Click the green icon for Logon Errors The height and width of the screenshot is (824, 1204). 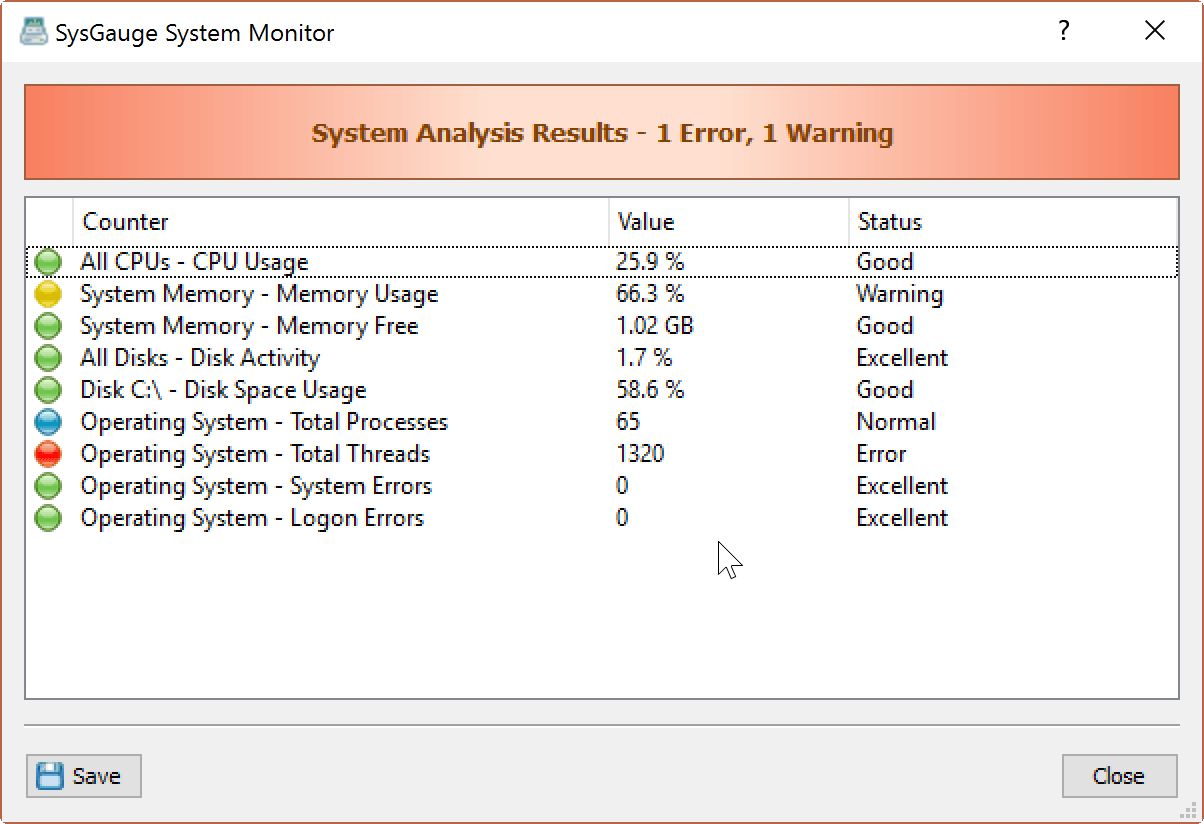coord(48,517)
